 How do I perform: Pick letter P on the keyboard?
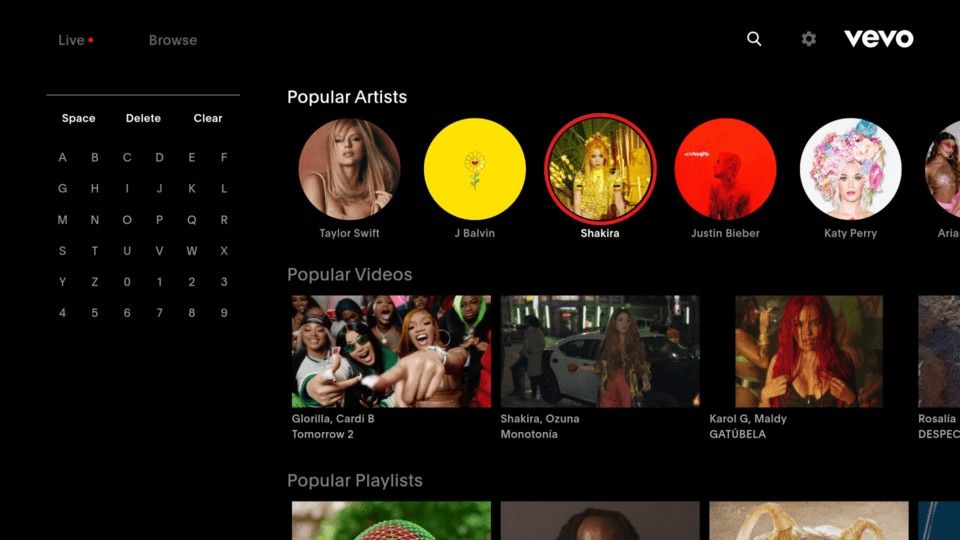point(159,220)
